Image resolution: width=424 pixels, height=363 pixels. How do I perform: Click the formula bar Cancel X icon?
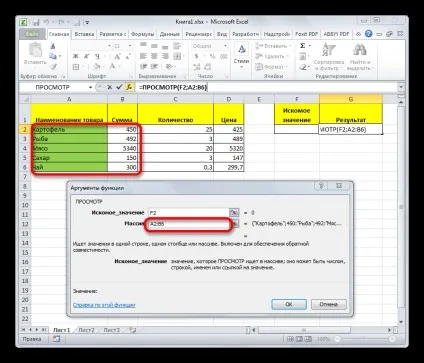point(109,87)
